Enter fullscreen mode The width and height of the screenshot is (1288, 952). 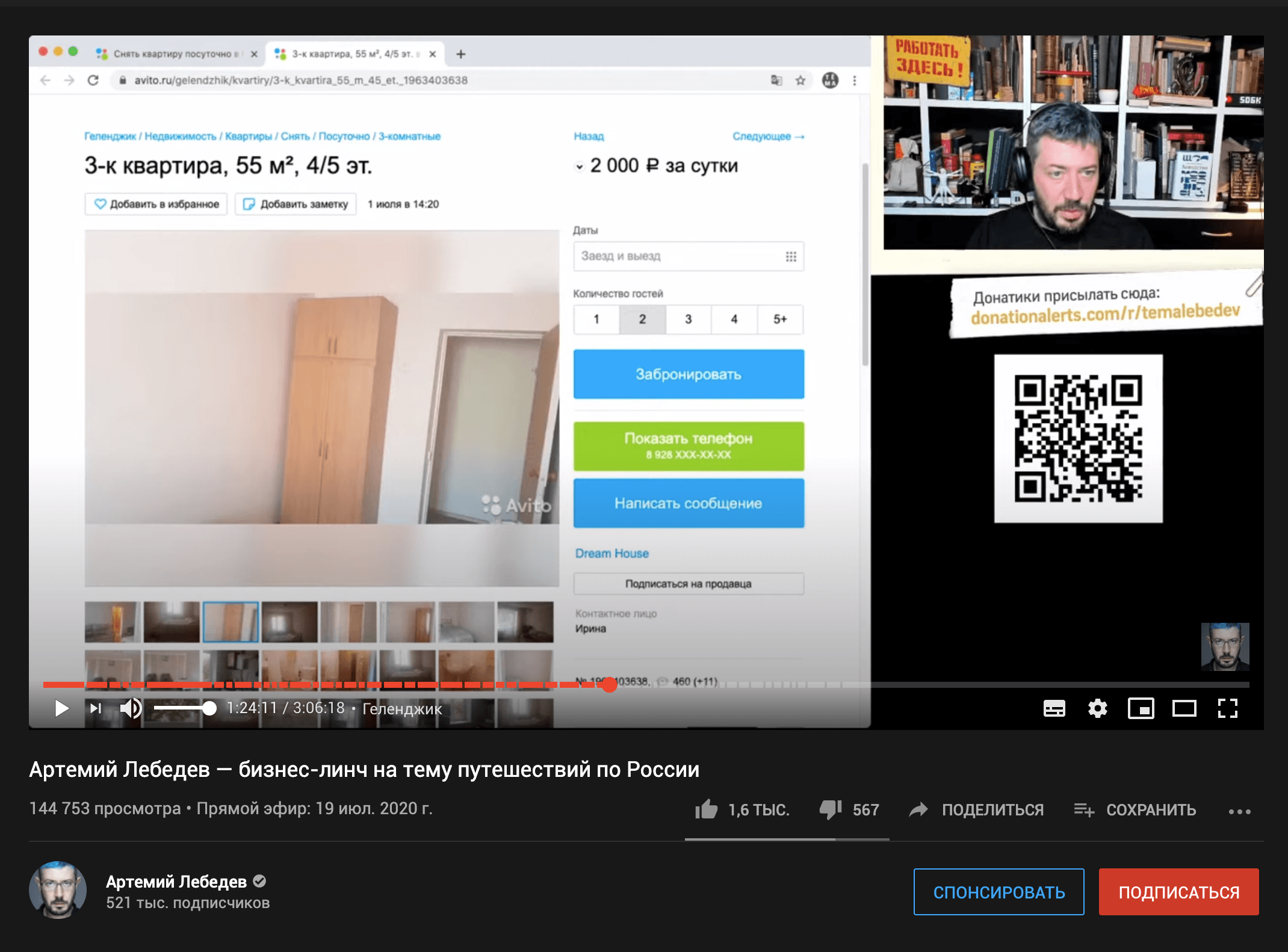point(1227,708)
